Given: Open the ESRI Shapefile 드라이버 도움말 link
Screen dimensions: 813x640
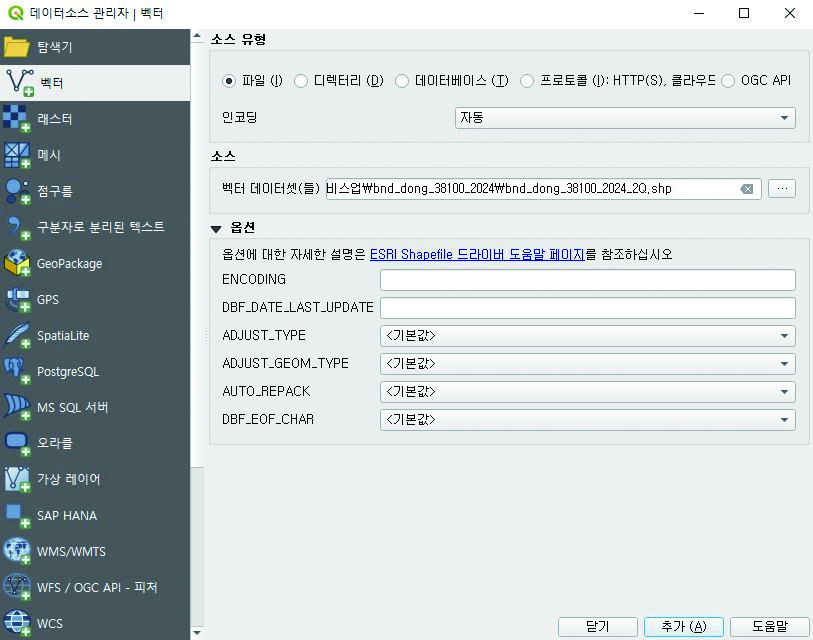Looking at the screenshot, I should pyautogui.click(x=477, y=255).
